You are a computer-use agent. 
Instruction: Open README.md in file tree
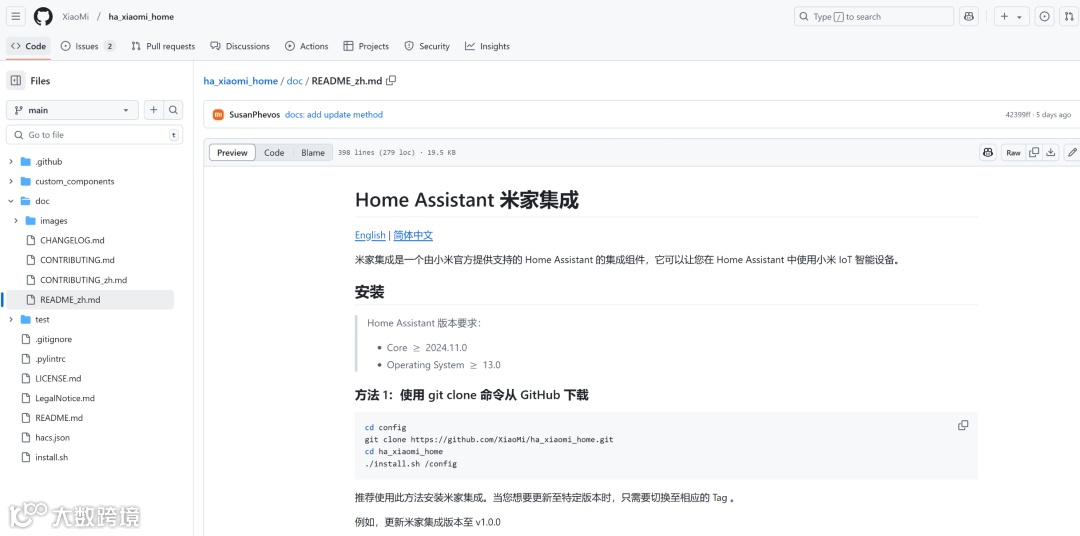[x=59, y=418]
